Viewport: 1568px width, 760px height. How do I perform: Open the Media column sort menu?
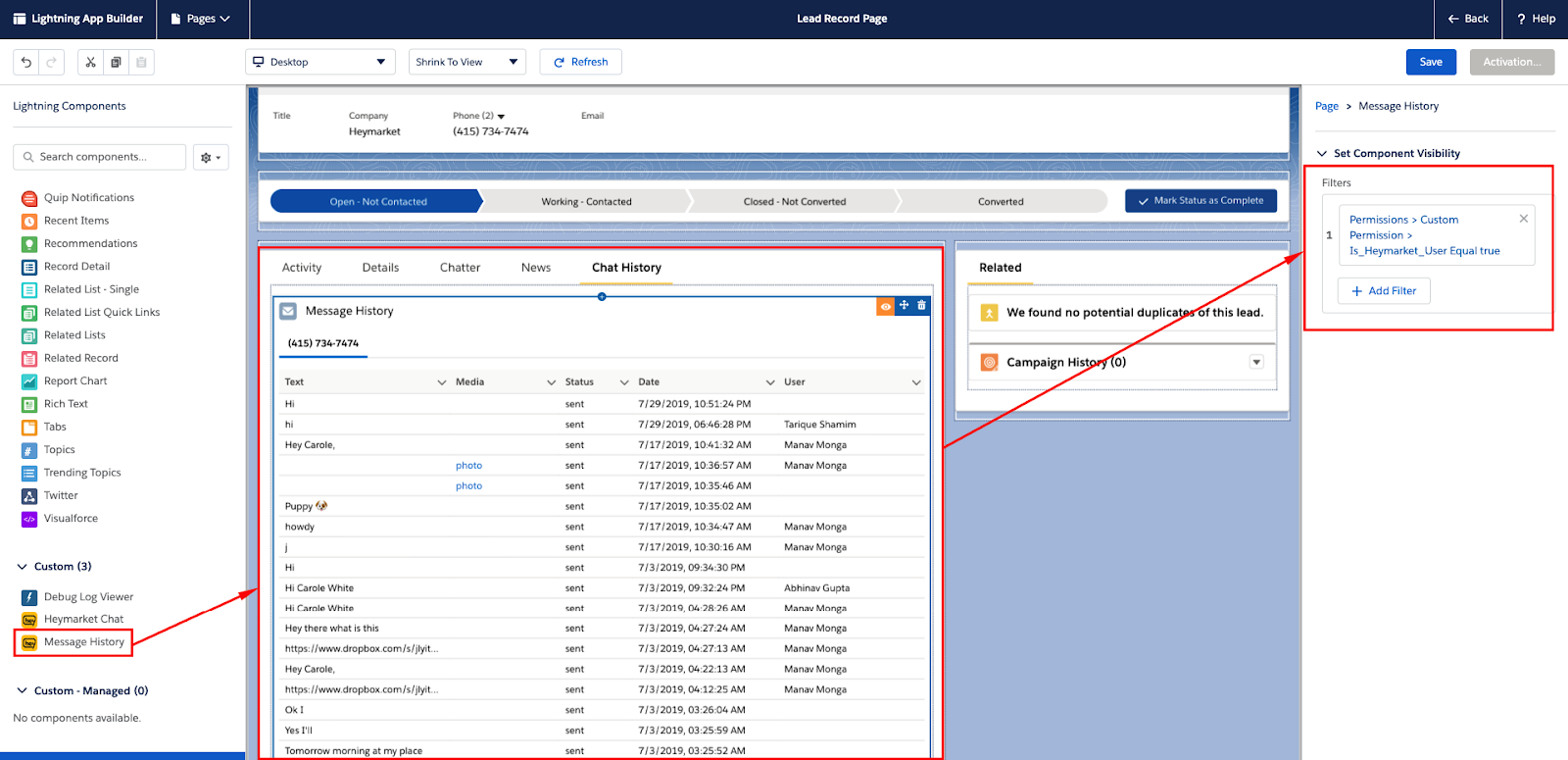552,382
